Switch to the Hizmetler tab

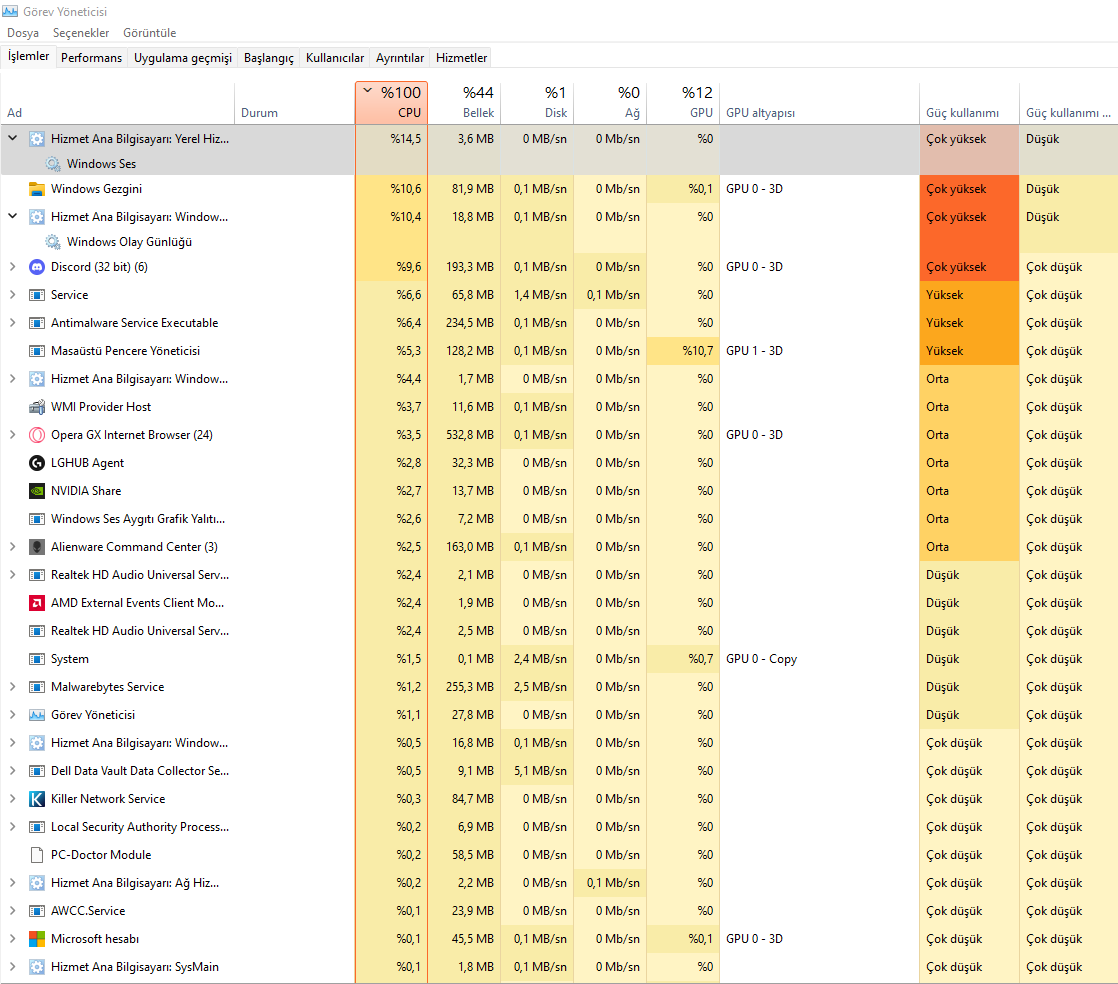pos(461,58)
